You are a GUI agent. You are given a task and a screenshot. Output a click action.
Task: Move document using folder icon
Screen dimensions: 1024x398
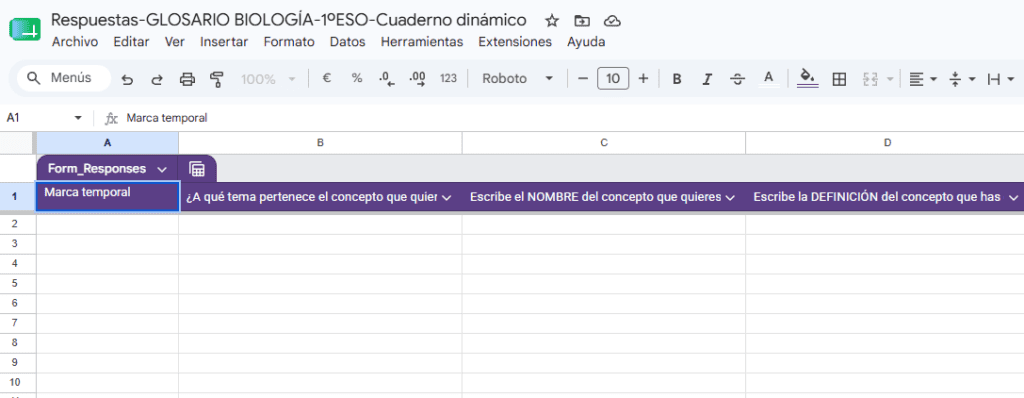581,21
